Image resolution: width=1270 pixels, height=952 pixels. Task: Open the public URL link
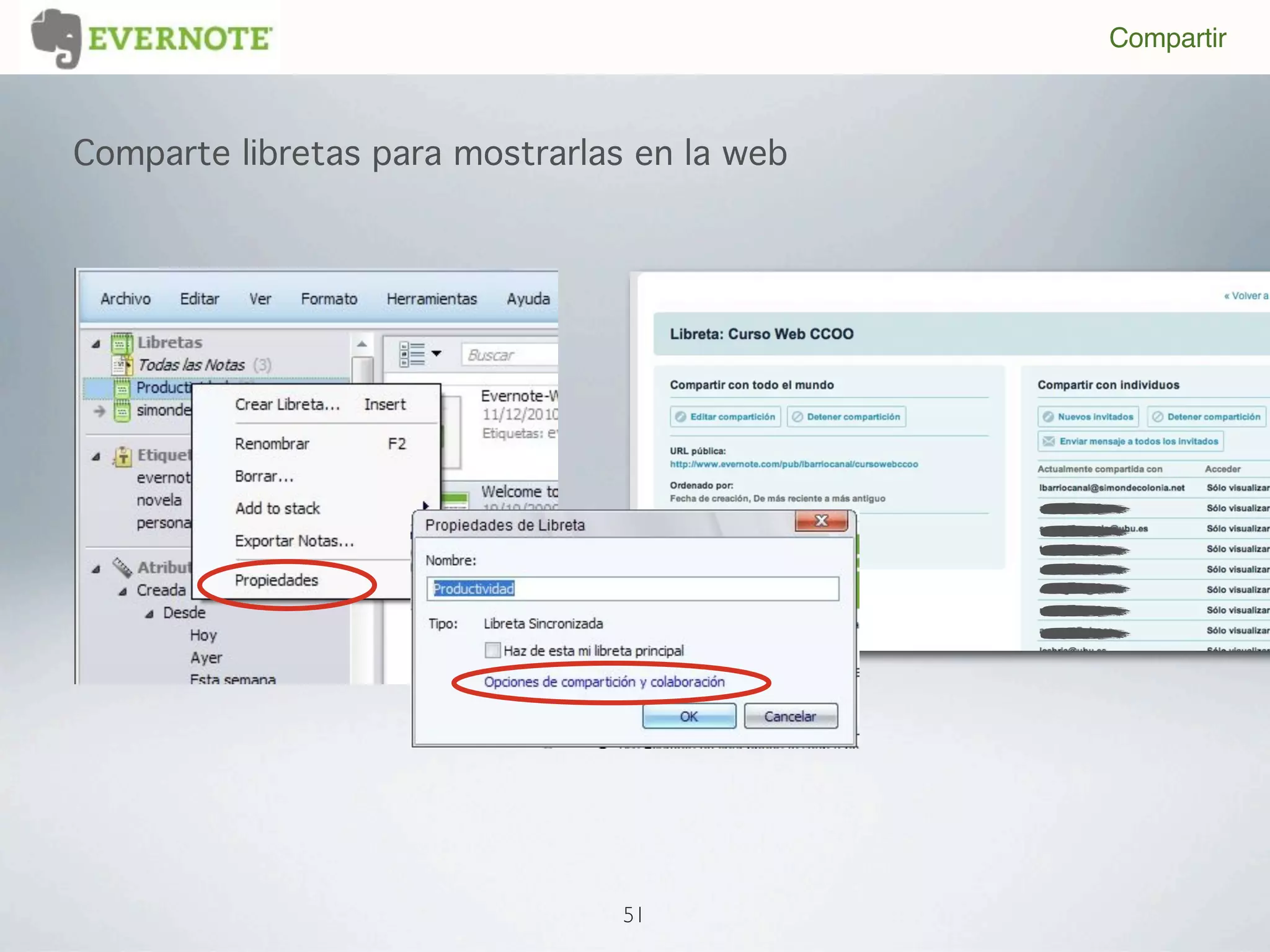[794, 464]
